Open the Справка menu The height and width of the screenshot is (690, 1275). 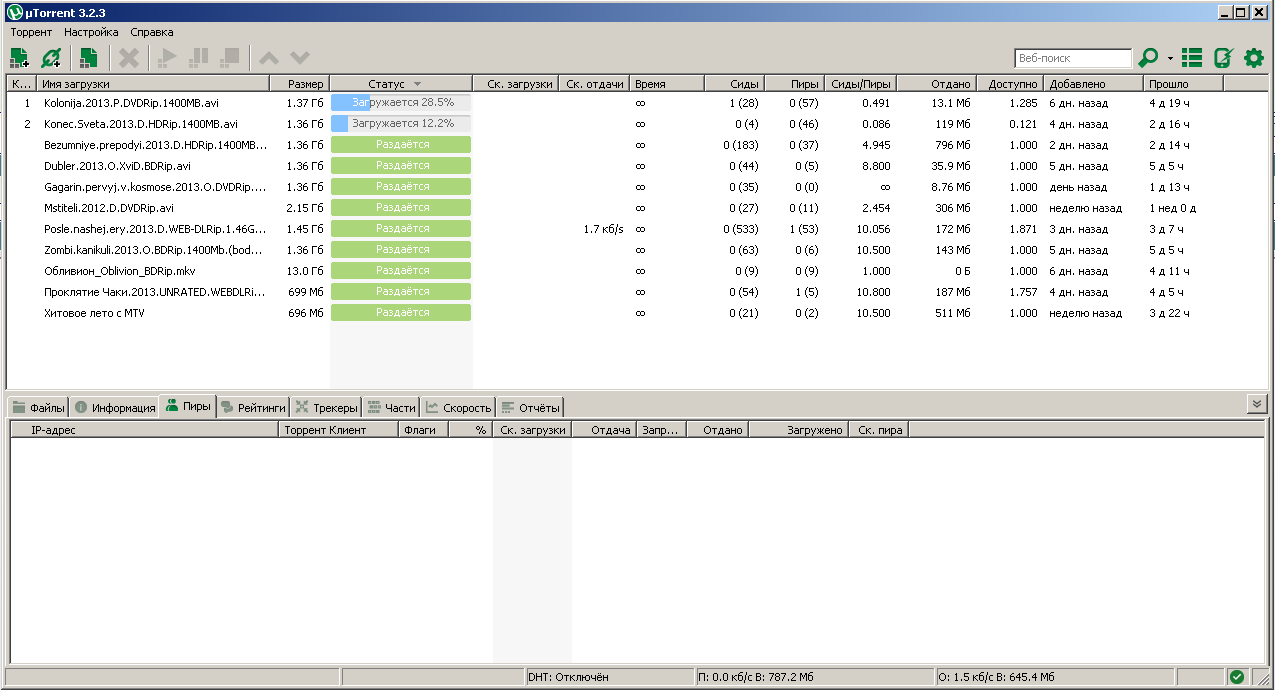pyautogui.click(x=152, y=32)
